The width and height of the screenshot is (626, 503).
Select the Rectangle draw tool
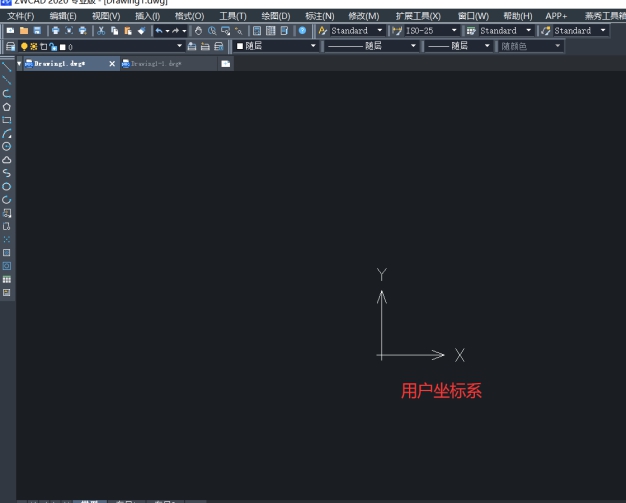7,119
